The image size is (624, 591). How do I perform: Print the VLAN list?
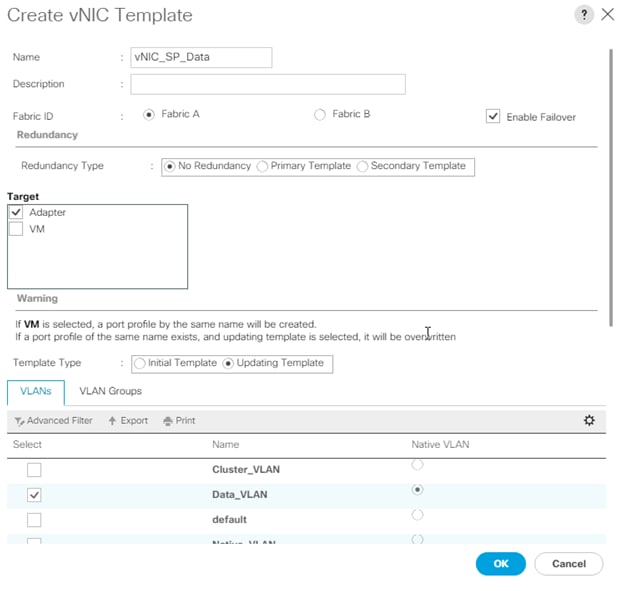179,421
